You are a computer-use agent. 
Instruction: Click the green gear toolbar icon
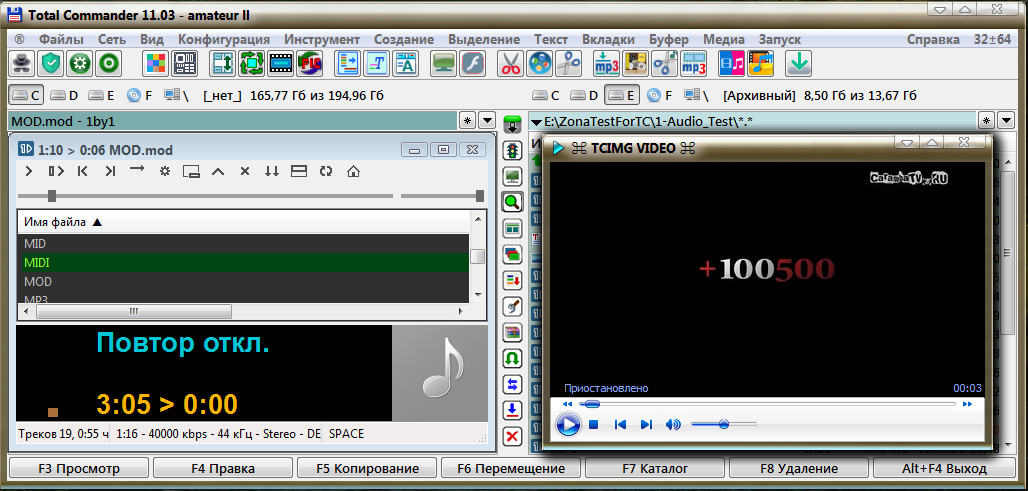80,64
